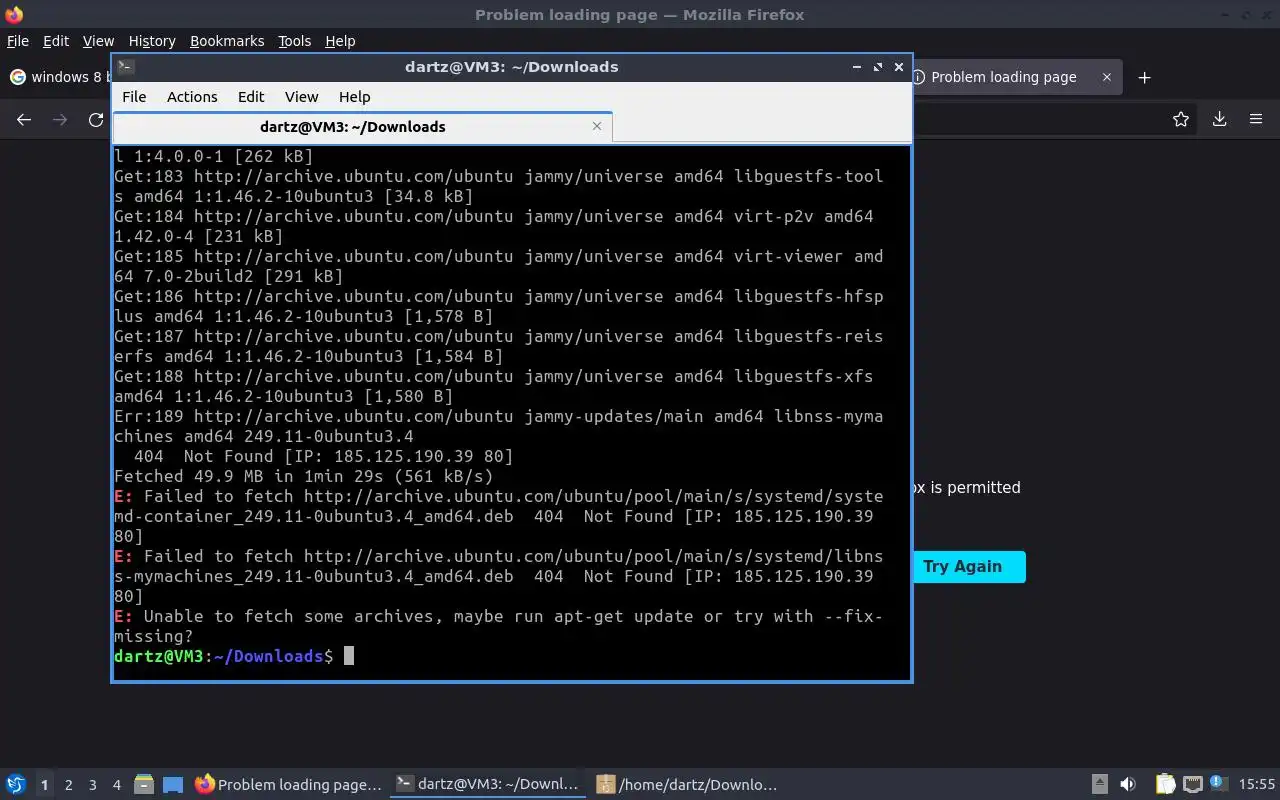Open Firefox History menu

tap(152, 41)
